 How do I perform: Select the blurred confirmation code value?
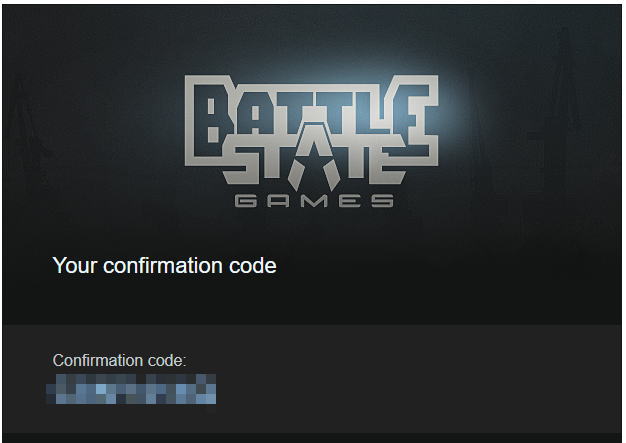coord(131,389)
